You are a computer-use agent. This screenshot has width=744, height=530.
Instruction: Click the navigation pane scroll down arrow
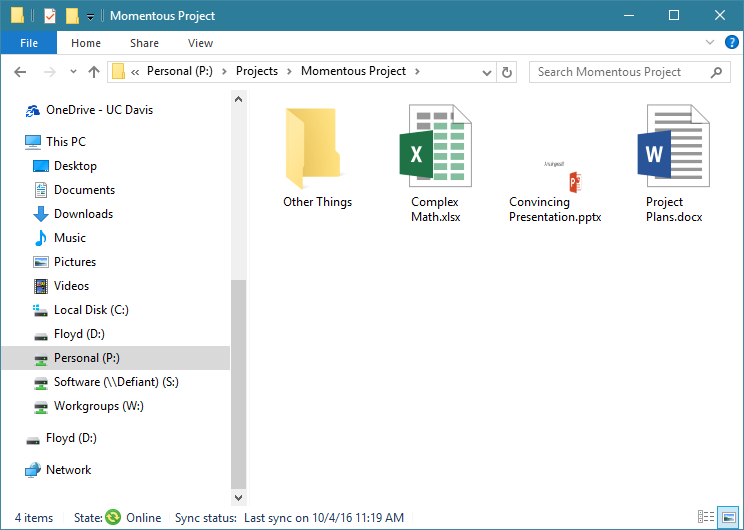tap(238, 497)
